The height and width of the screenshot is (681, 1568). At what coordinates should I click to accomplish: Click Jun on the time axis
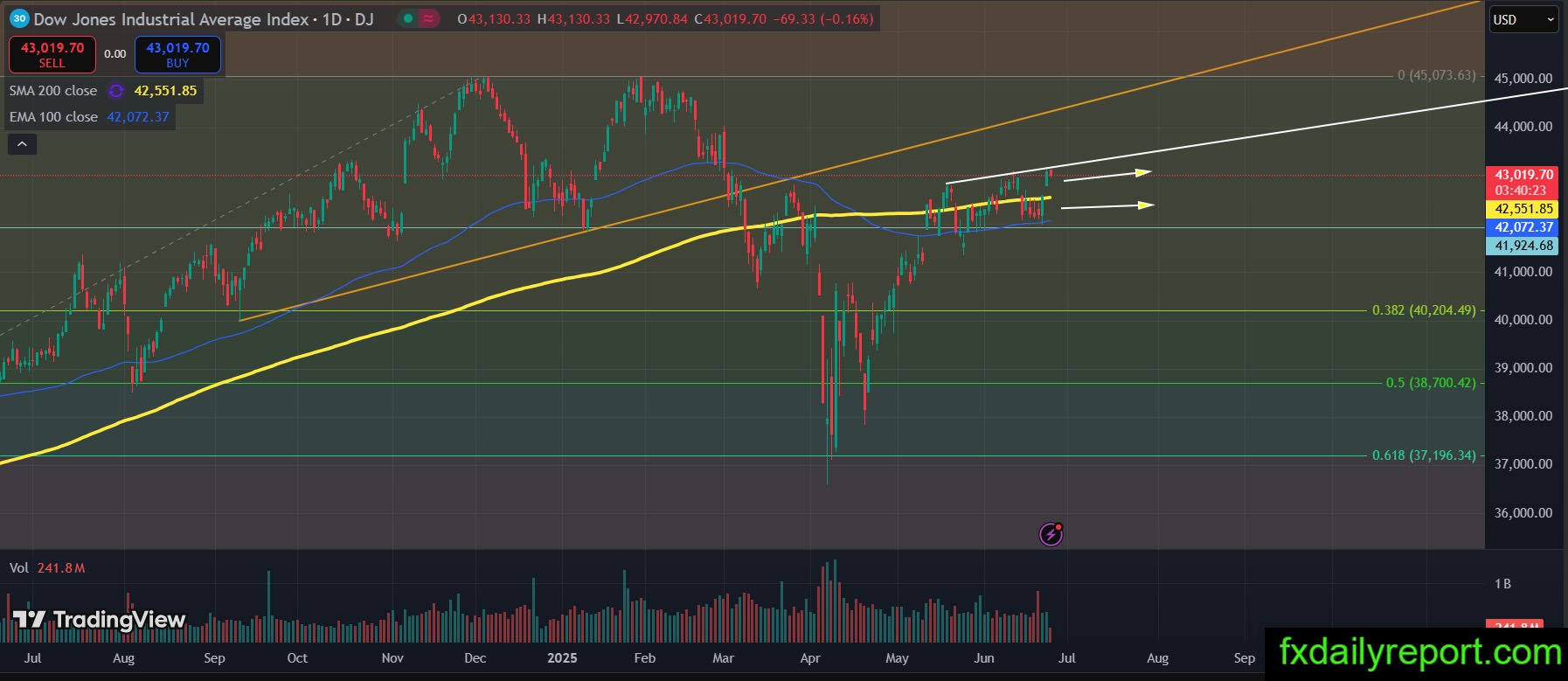984,658
